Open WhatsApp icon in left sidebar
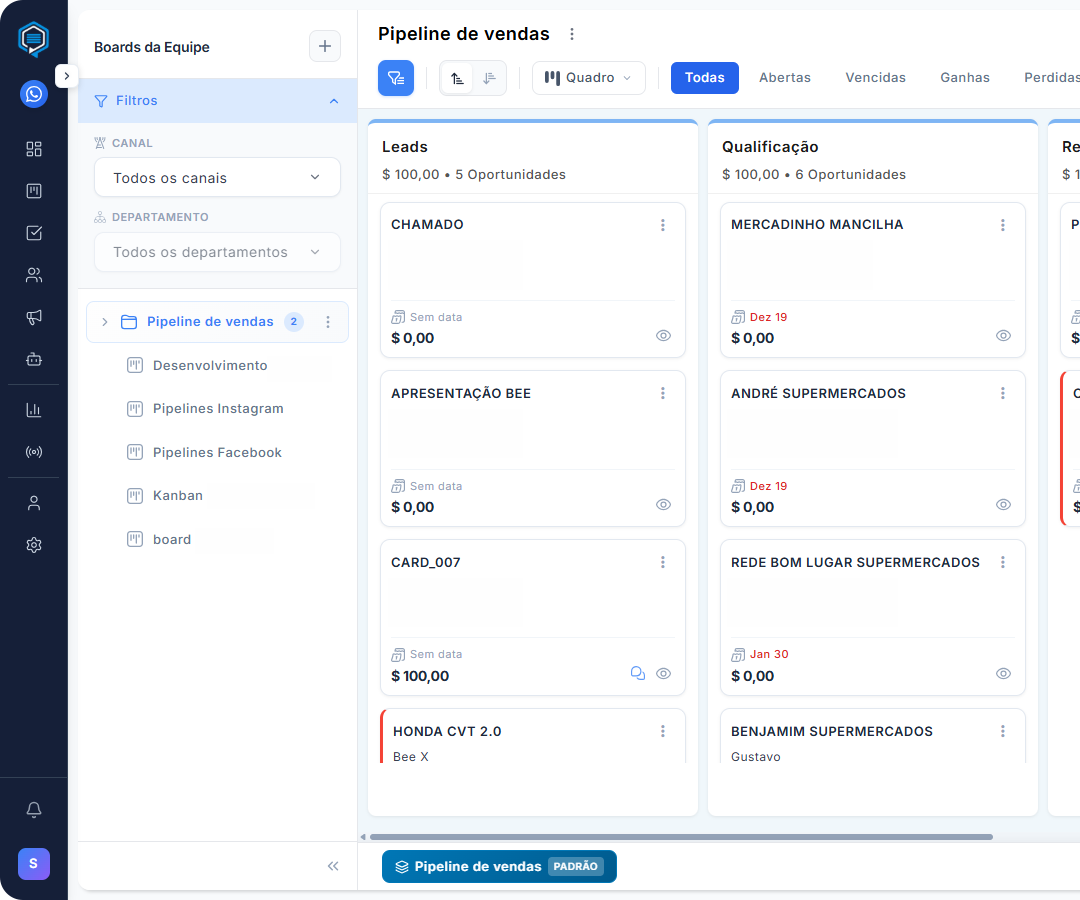This screenshot has width=1080, height=900. (34, 94)
